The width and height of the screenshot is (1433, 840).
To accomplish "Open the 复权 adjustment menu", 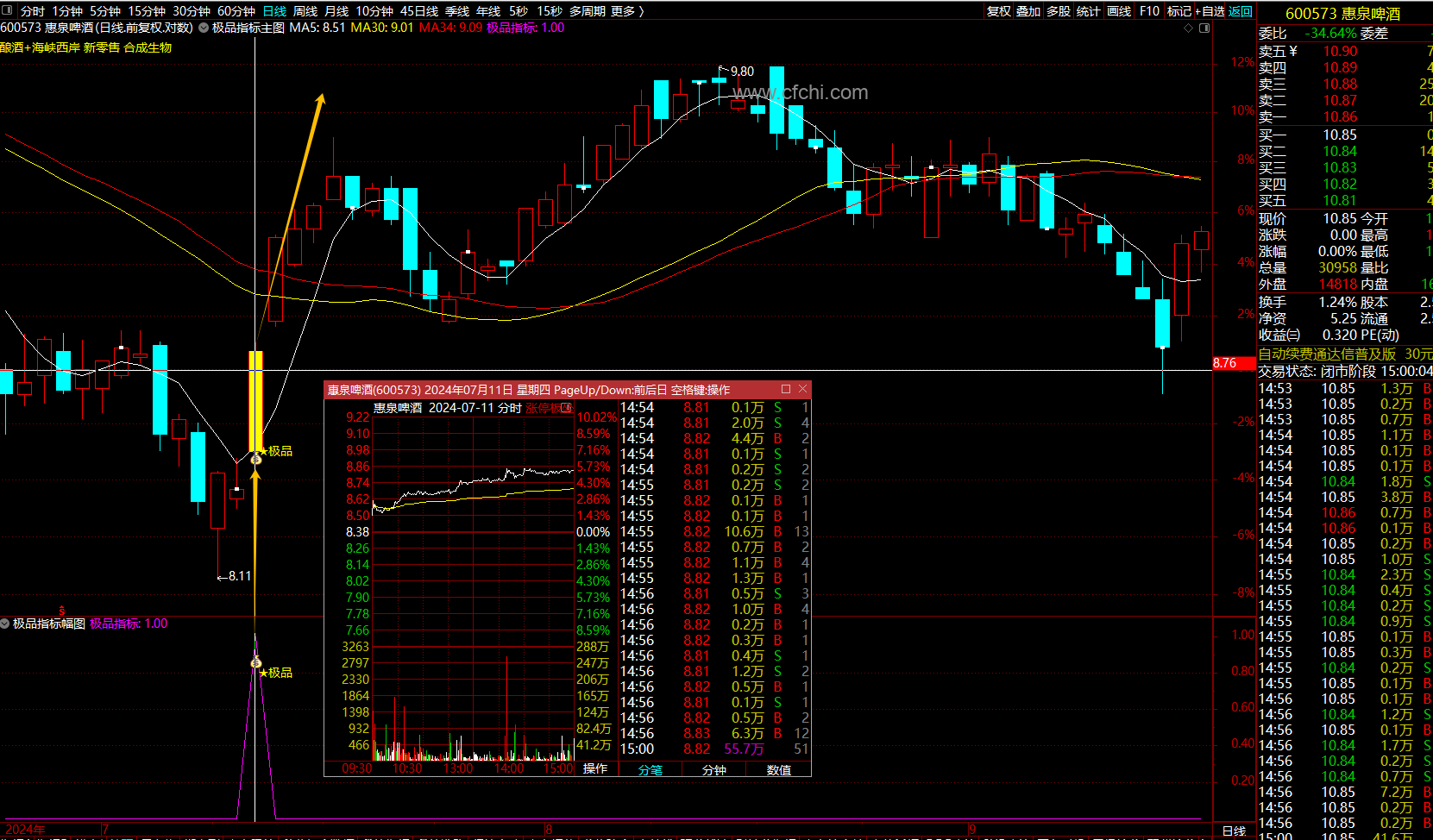I will (x=999, y=11).
